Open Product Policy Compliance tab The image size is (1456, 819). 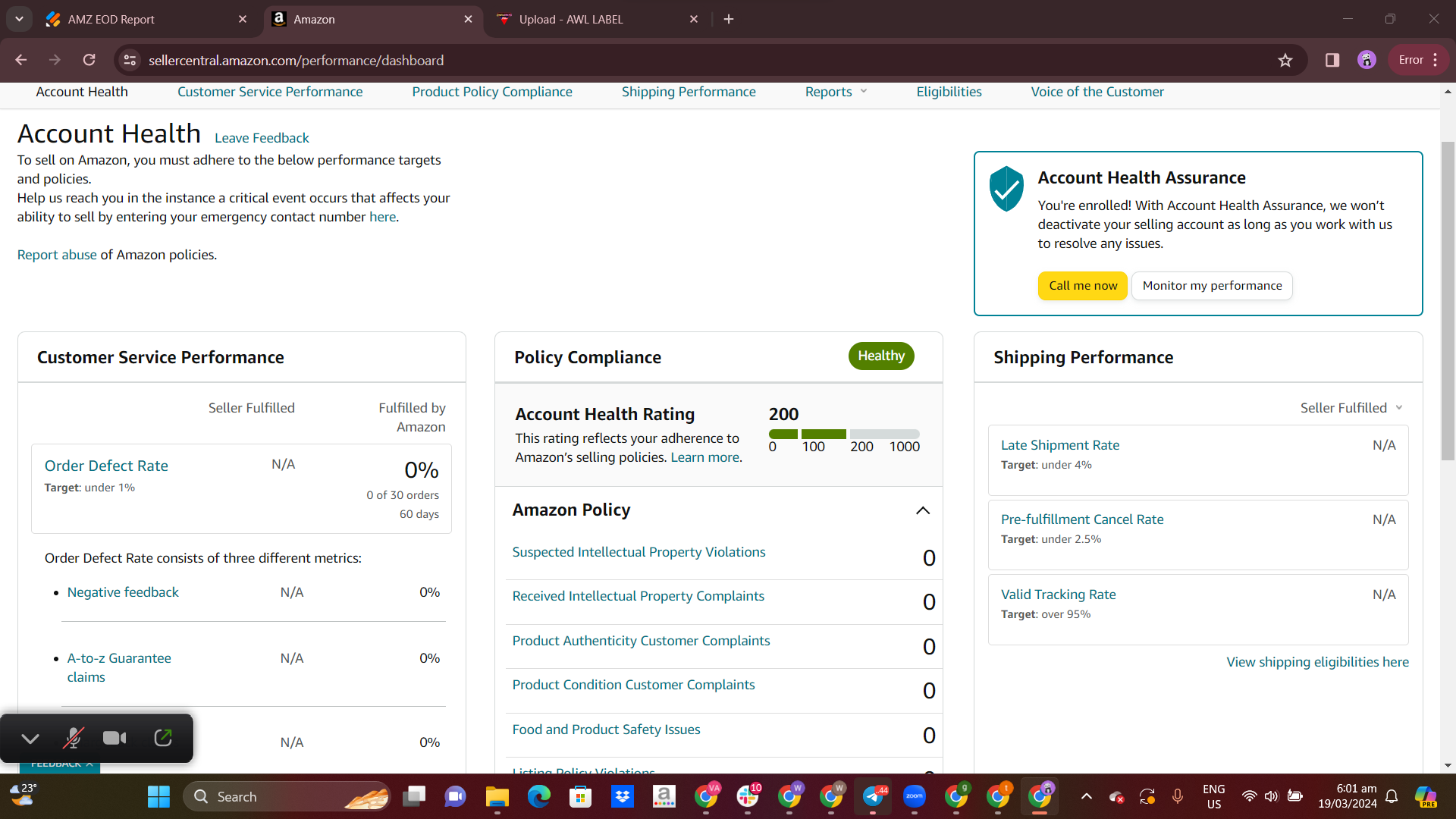click(492, 92)
